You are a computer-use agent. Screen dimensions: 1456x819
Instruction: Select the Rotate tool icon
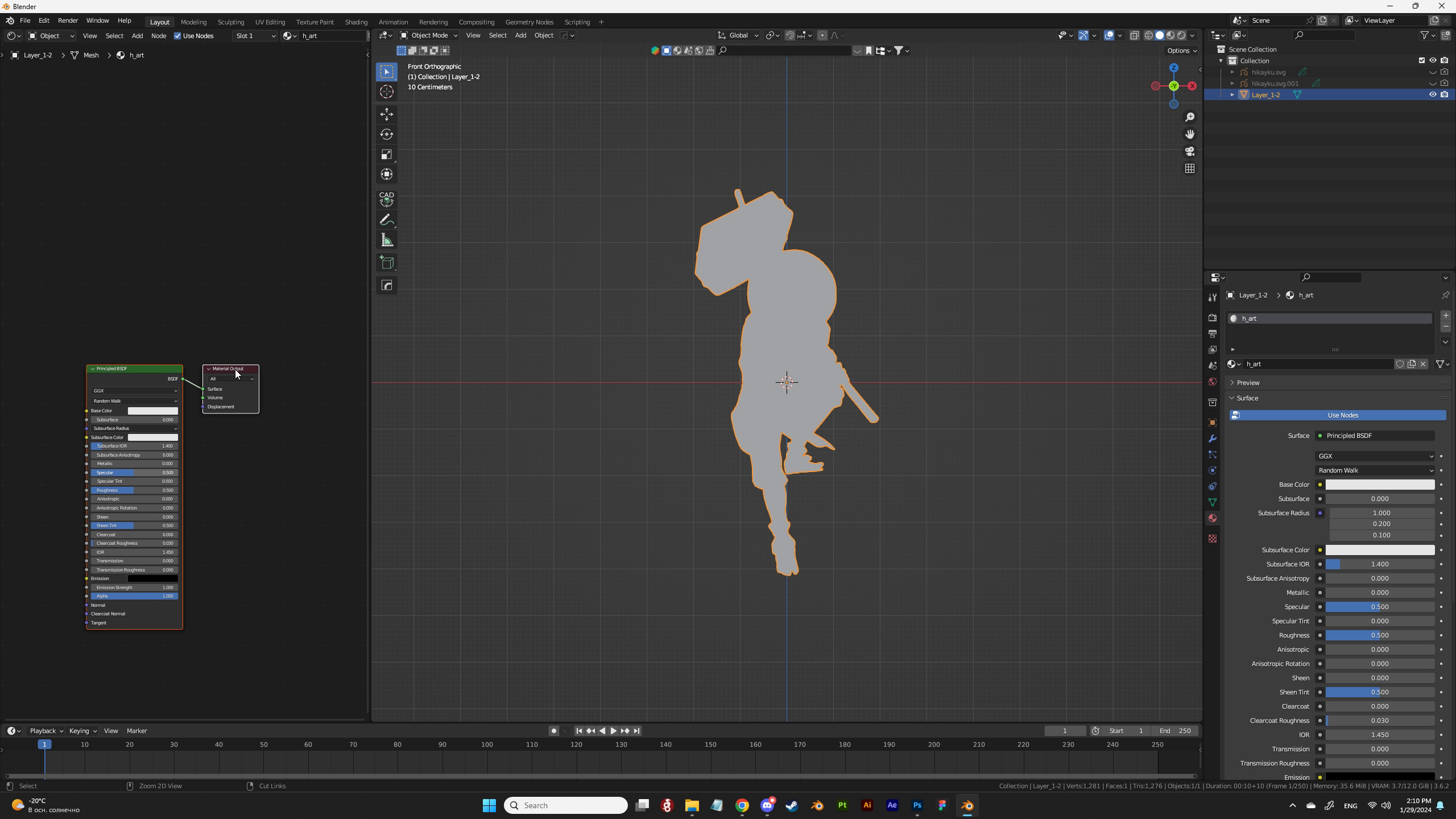tap(387, 134)
